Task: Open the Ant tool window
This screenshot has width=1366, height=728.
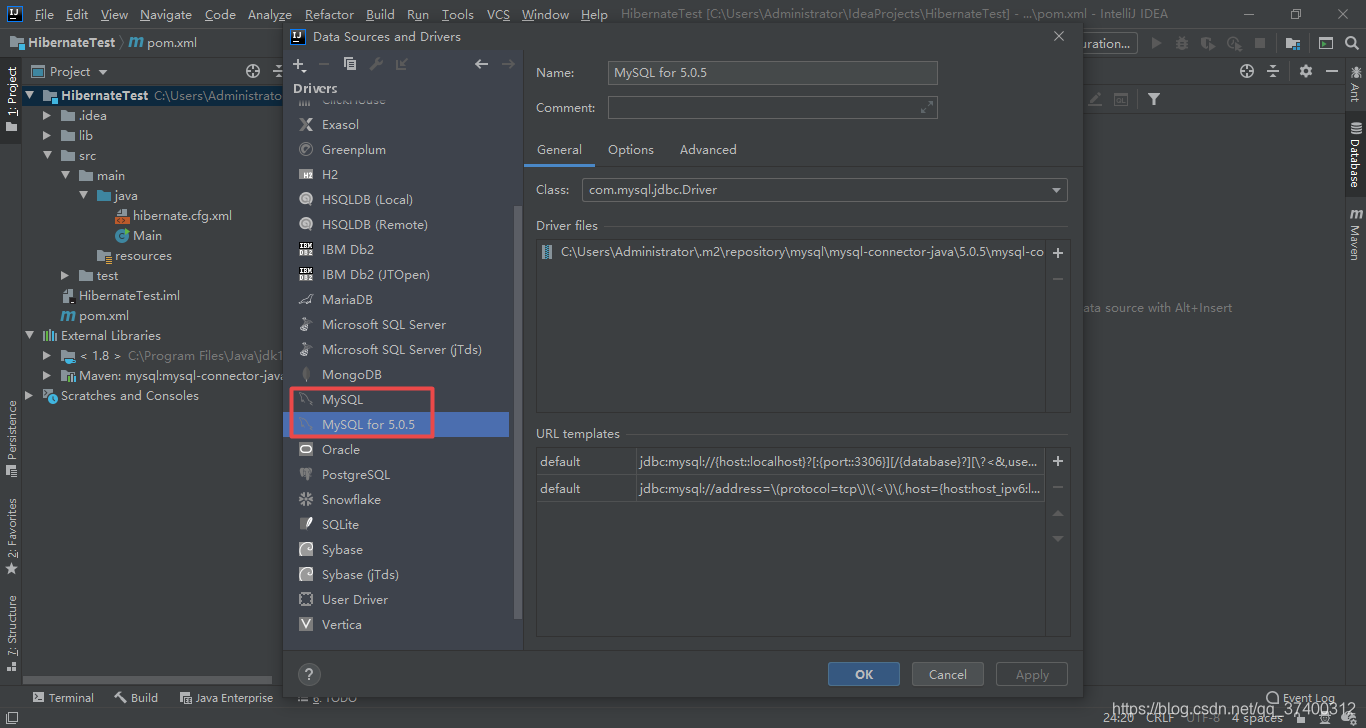Action: pos(1355,84)
